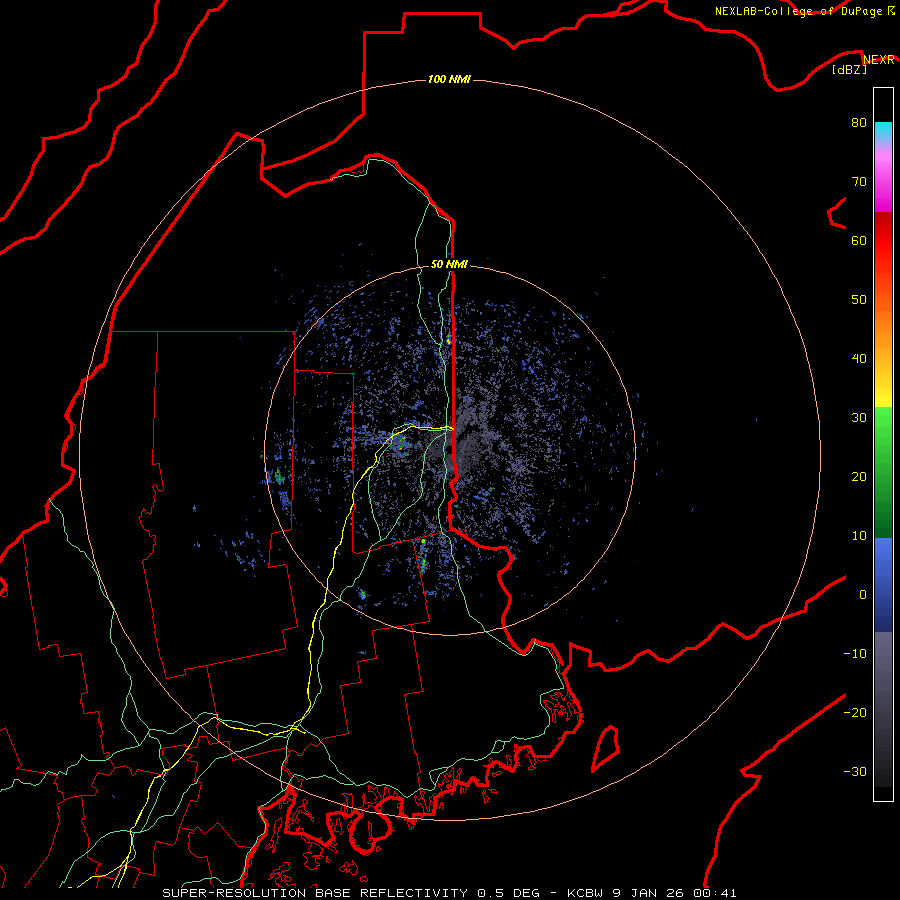Screen dimensions: 900x900
Task: Click the 40 value on the dBZ scale
Action: coord(859,359)
